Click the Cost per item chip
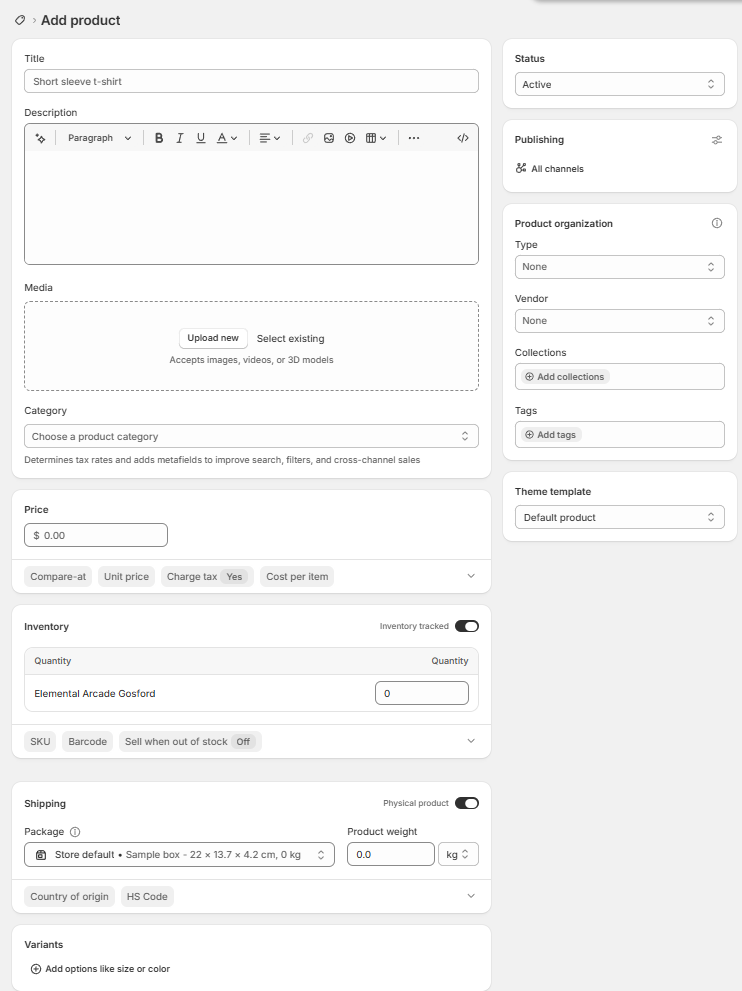 tap(297, 576)
